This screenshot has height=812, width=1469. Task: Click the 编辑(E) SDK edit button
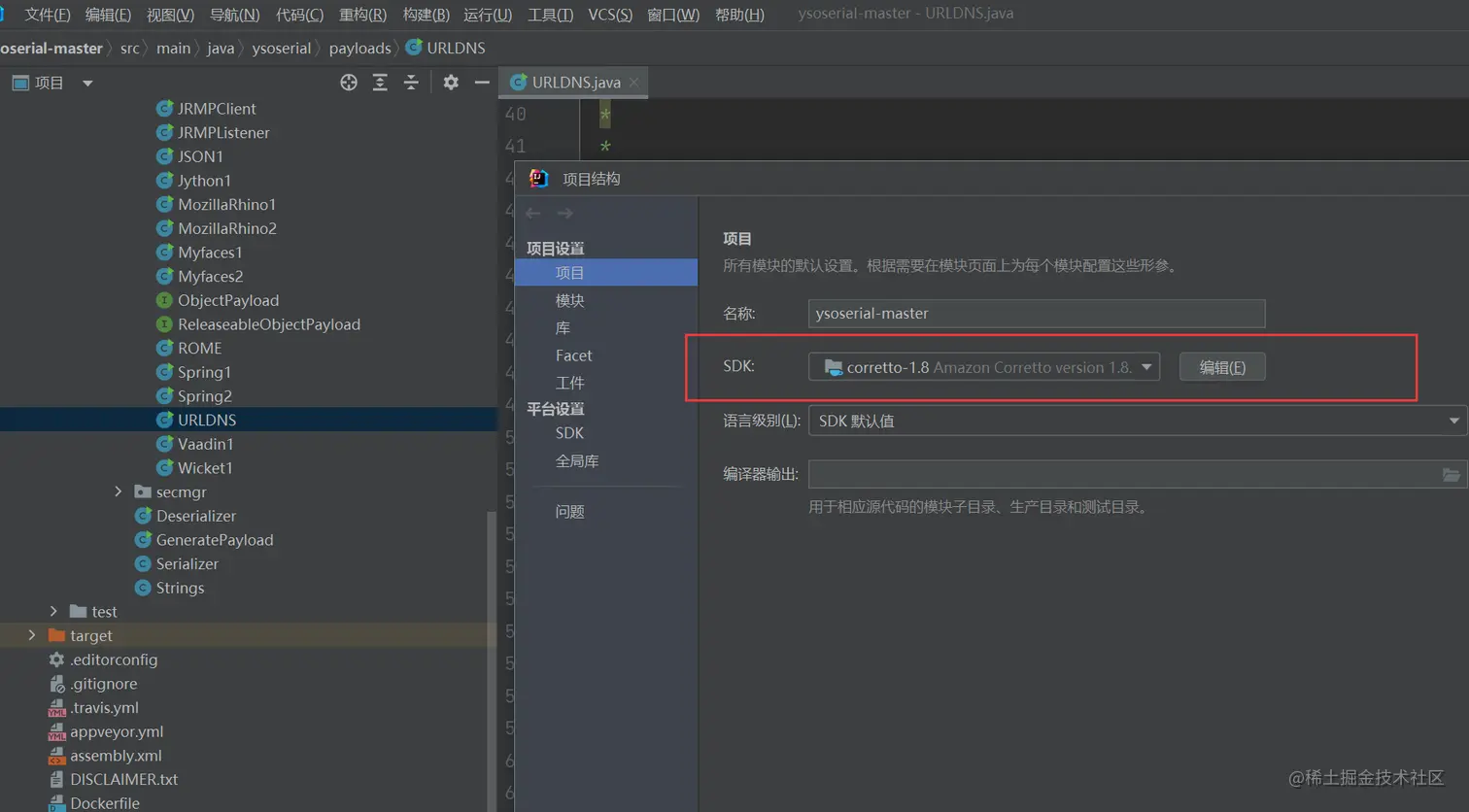click(1222, 367)
